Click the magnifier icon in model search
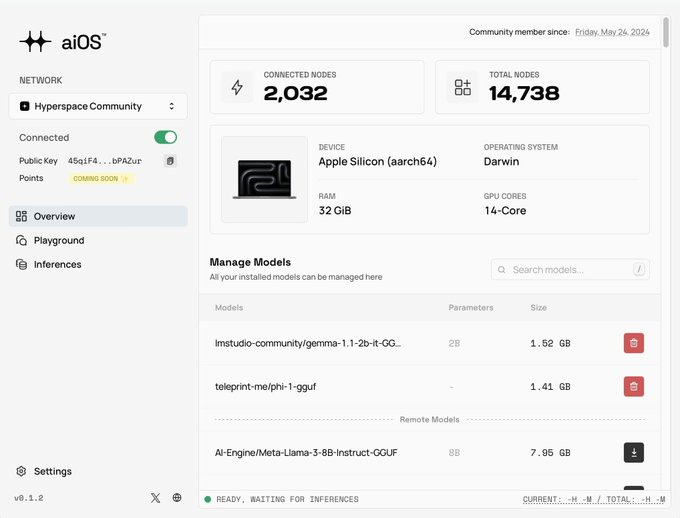This screenshot has width=680, height=518. 502,269
